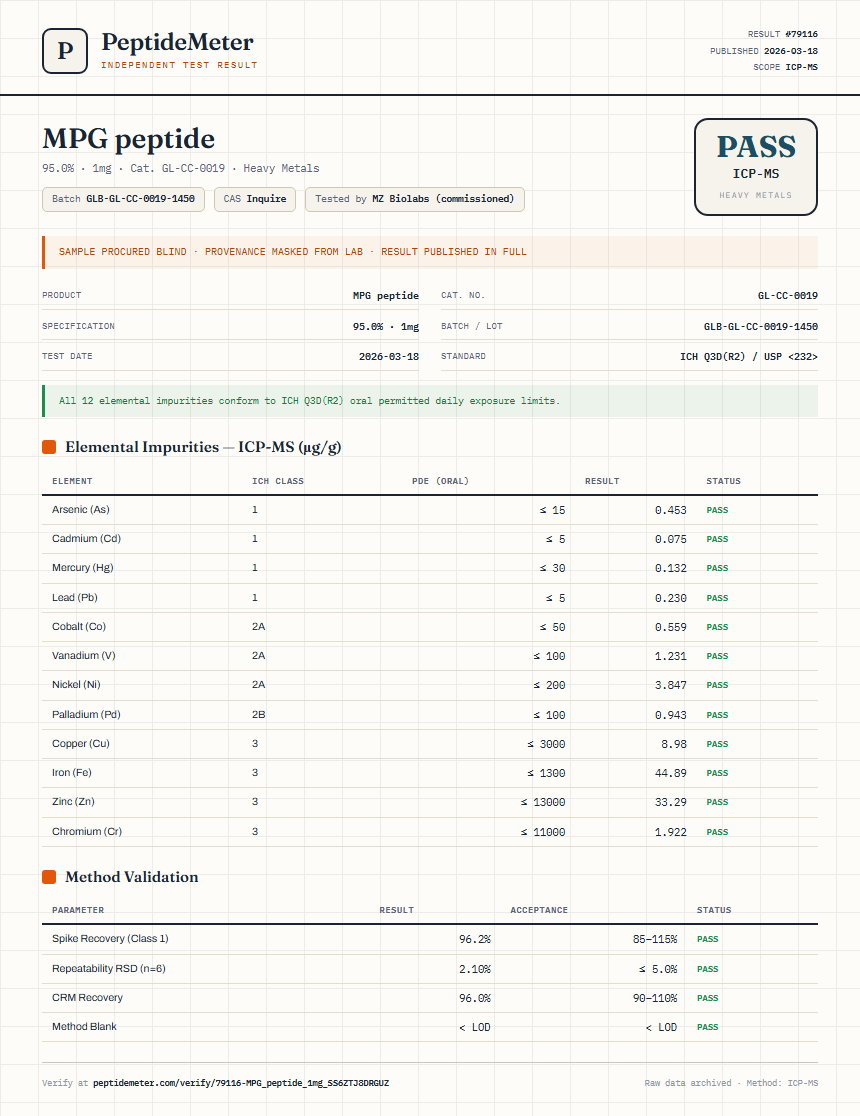Click Mercury PDE limit ≤ 30

(x=552, y=569)
